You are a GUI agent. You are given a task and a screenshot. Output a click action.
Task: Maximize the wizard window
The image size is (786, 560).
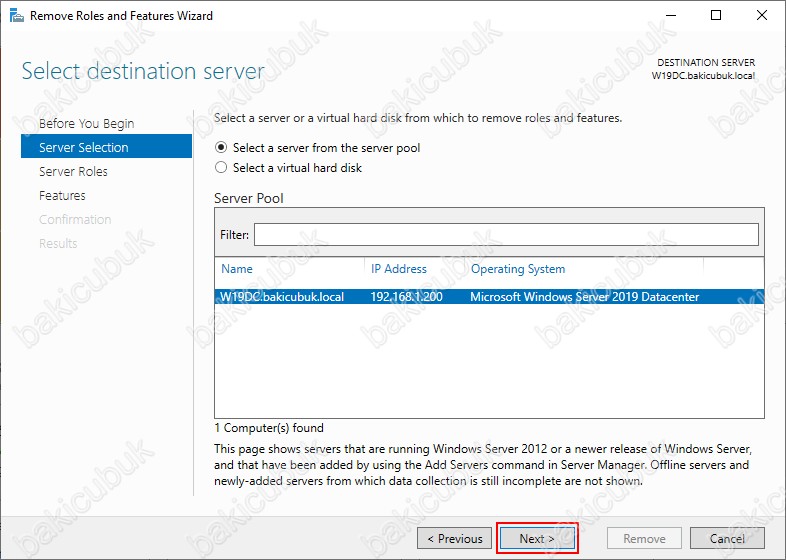716,16
